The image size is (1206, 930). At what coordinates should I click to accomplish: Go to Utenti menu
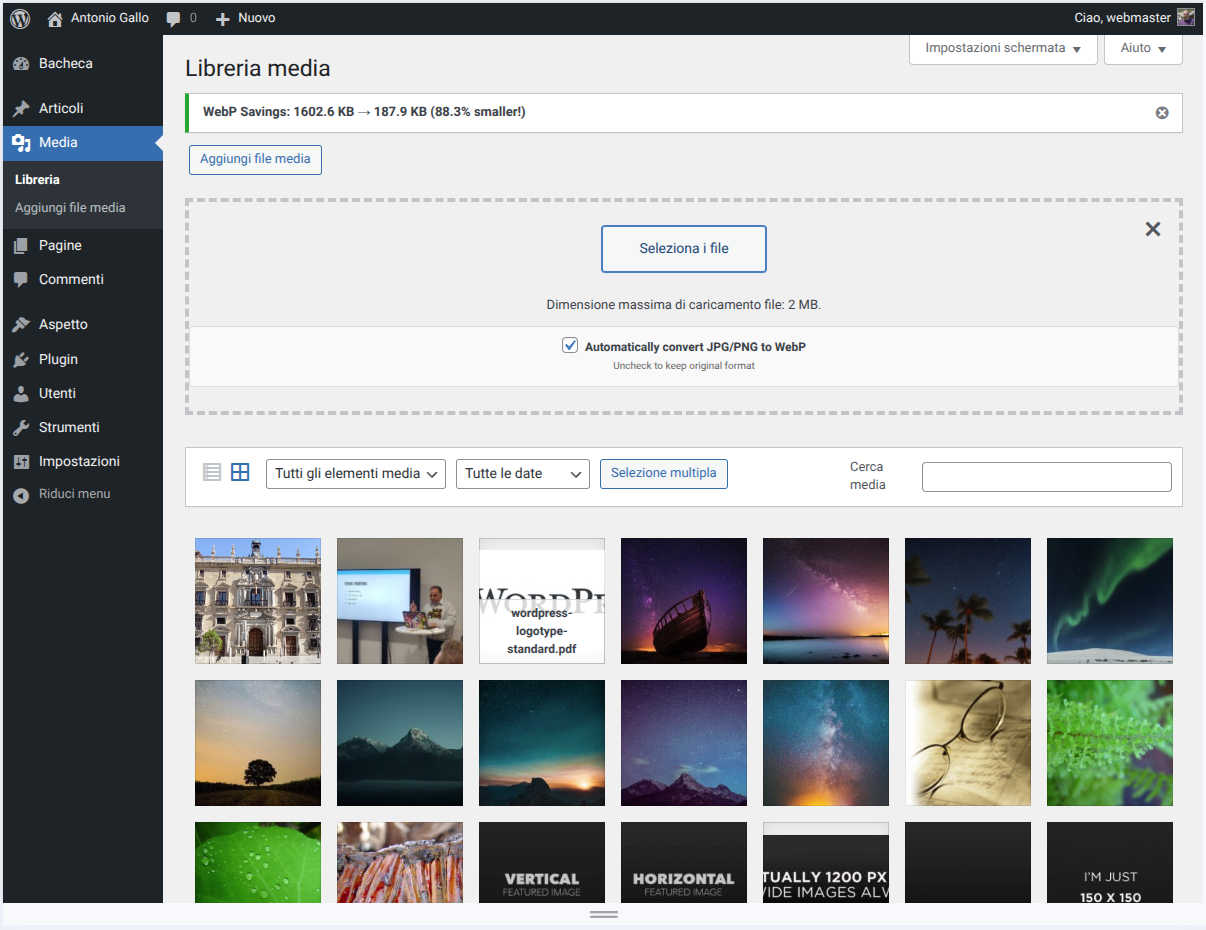(x=83, y=394)
